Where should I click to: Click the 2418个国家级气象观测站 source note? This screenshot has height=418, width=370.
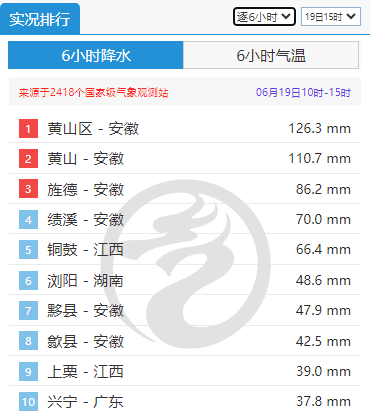93,92
